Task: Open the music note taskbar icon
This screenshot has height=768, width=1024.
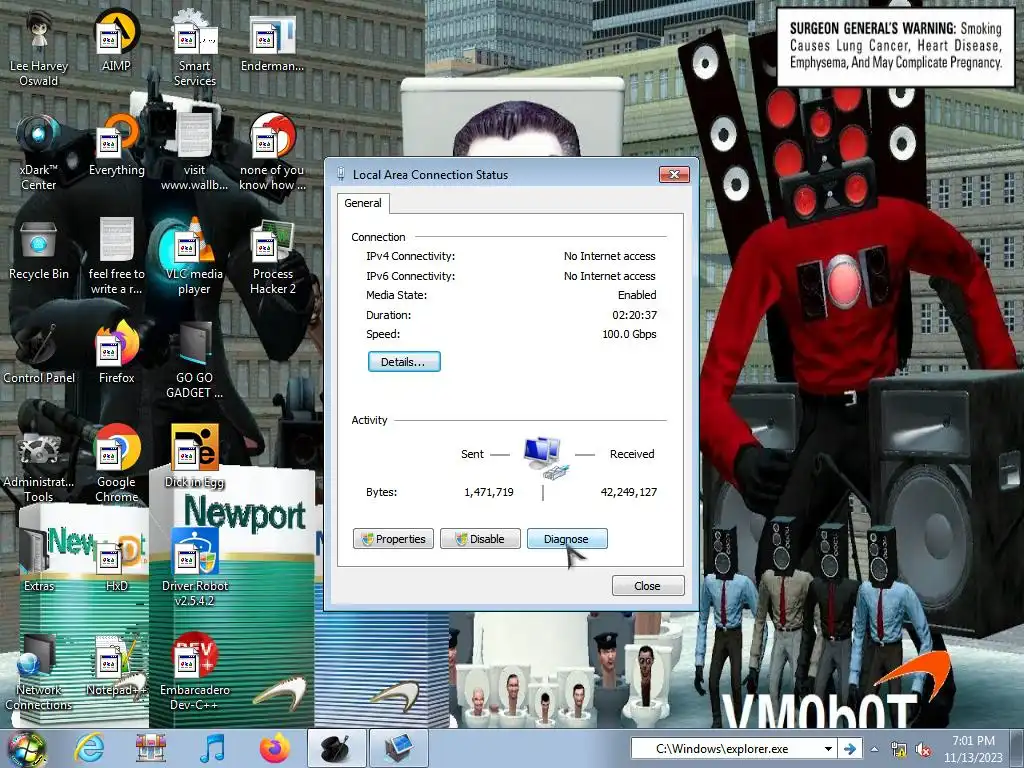Action: pos(212,749)
